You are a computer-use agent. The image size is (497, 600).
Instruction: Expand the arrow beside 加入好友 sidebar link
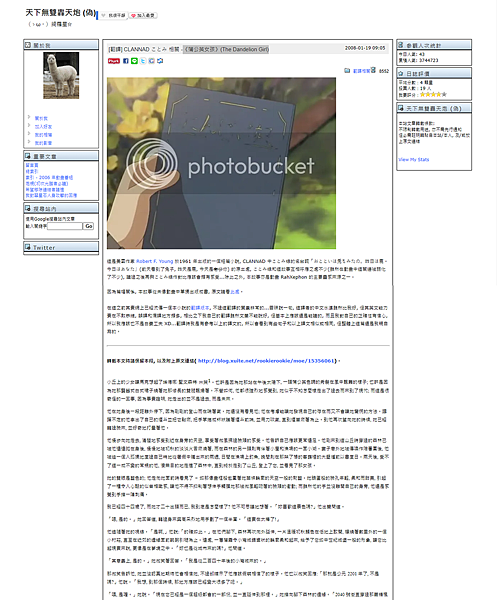[29, 125]
